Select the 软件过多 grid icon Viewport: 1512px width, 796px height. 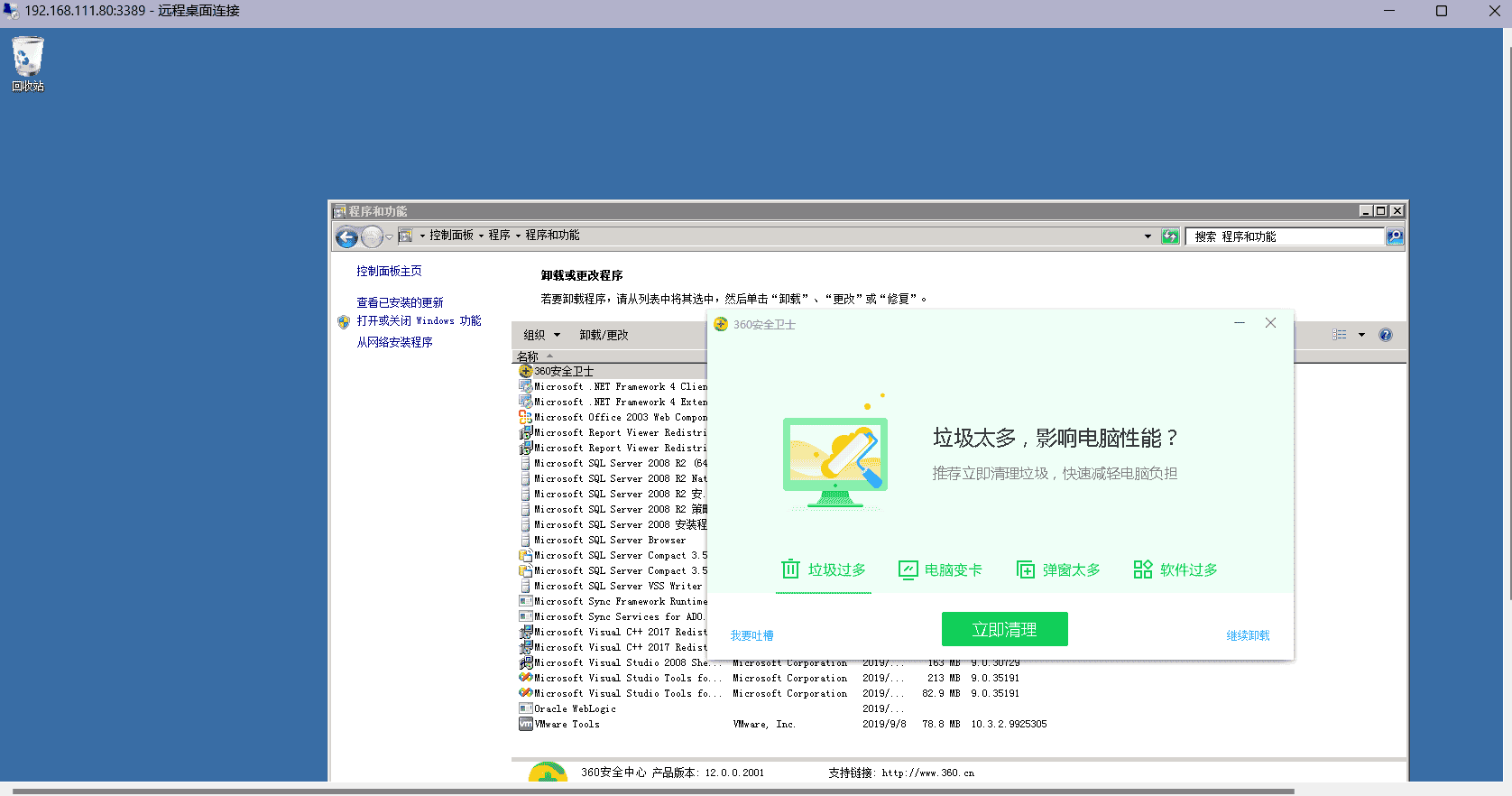(1143, 569)
